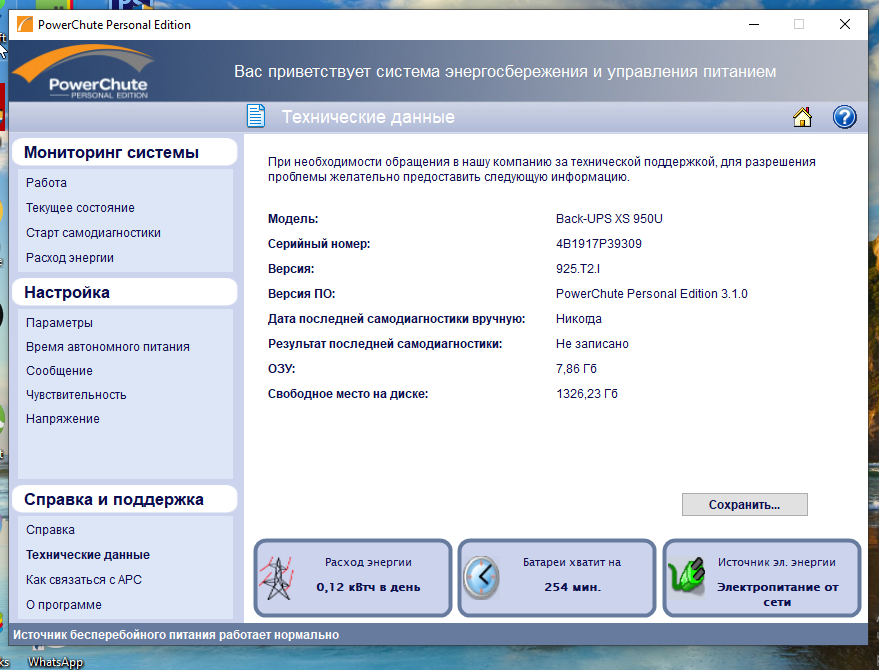The image size is (879, 670).
Task: Open Как связаться с APC
Action: pyautogui.click(x=84, y=580)
